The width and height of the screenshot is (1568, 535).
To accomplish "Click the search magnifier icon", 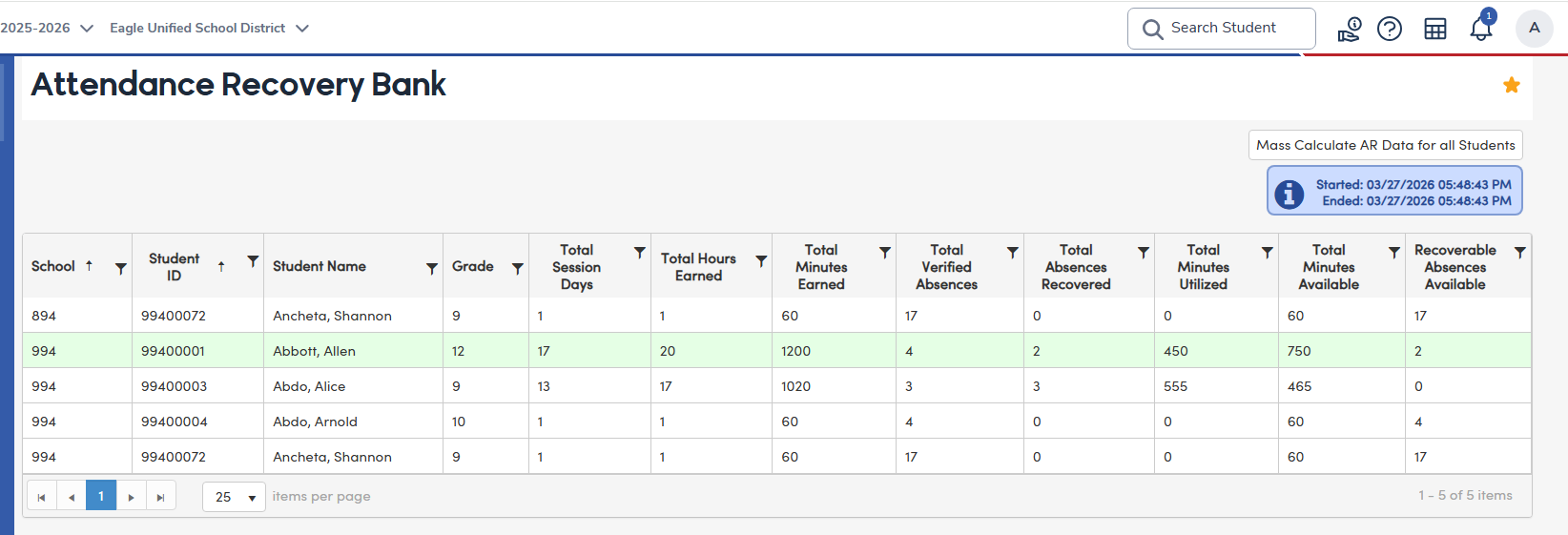I will [x=1152, y=29].
